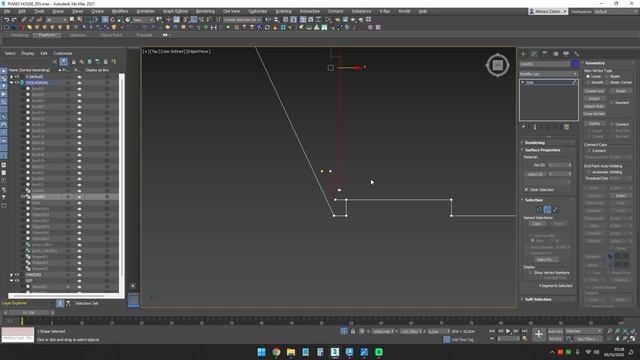Open the Utilities command panel tab
The image size is (640, 360).
coord(576,54)
